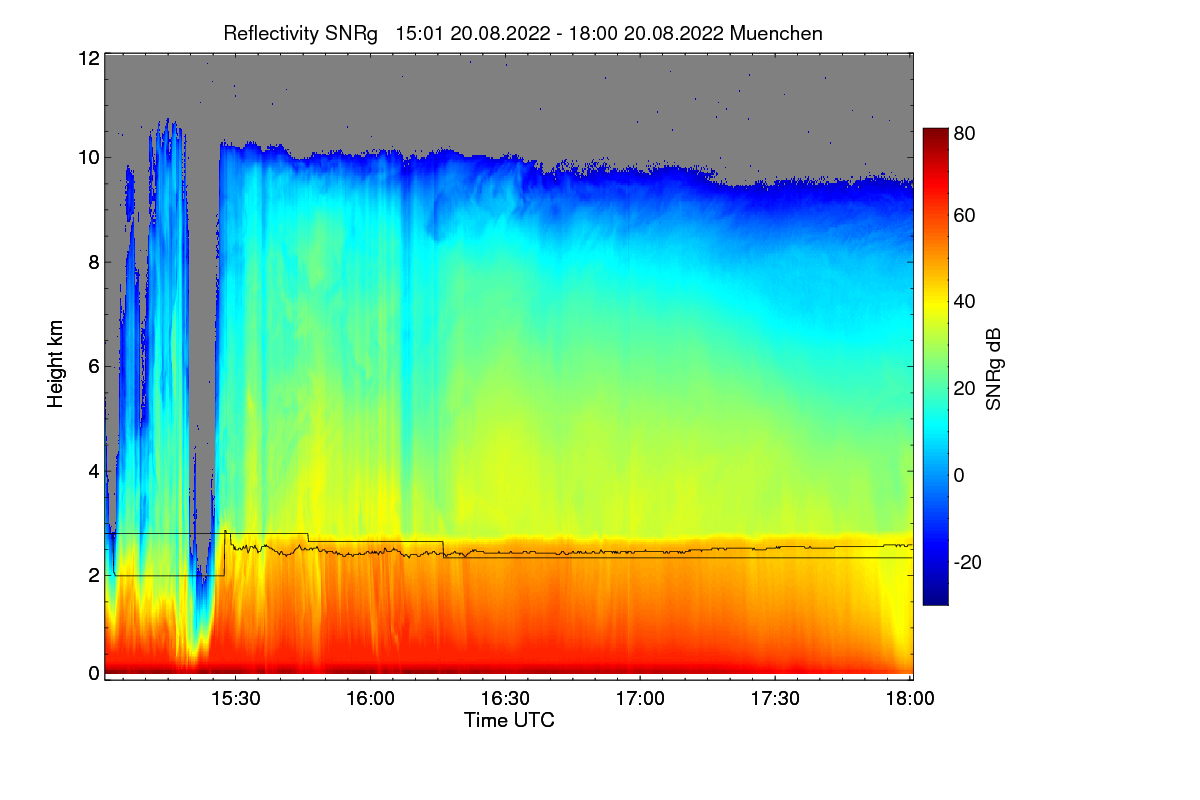Click the plot title 'Reflectivity SNRg ... Muenchen'
This screenshot has height=800, width=1200.
[523, 33]
